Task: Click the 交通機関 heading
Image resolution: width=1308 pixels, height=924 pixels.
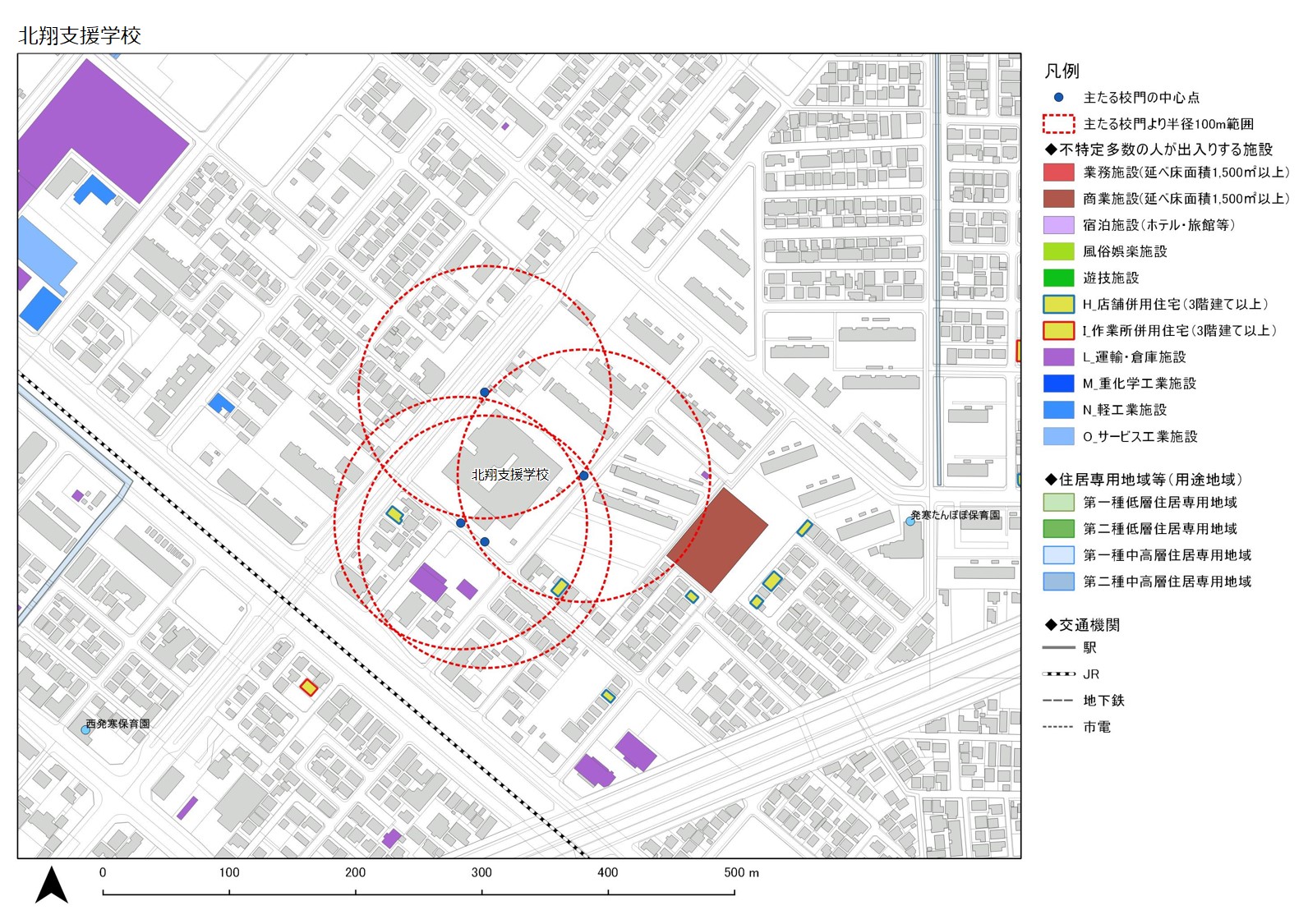Action: coord(1082,625)
